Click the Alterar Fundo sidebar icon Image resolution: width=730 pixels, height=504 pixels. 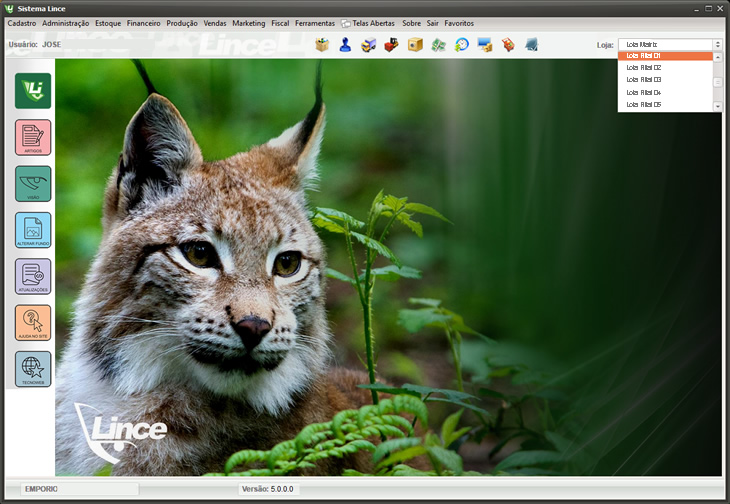pos(33,230)
